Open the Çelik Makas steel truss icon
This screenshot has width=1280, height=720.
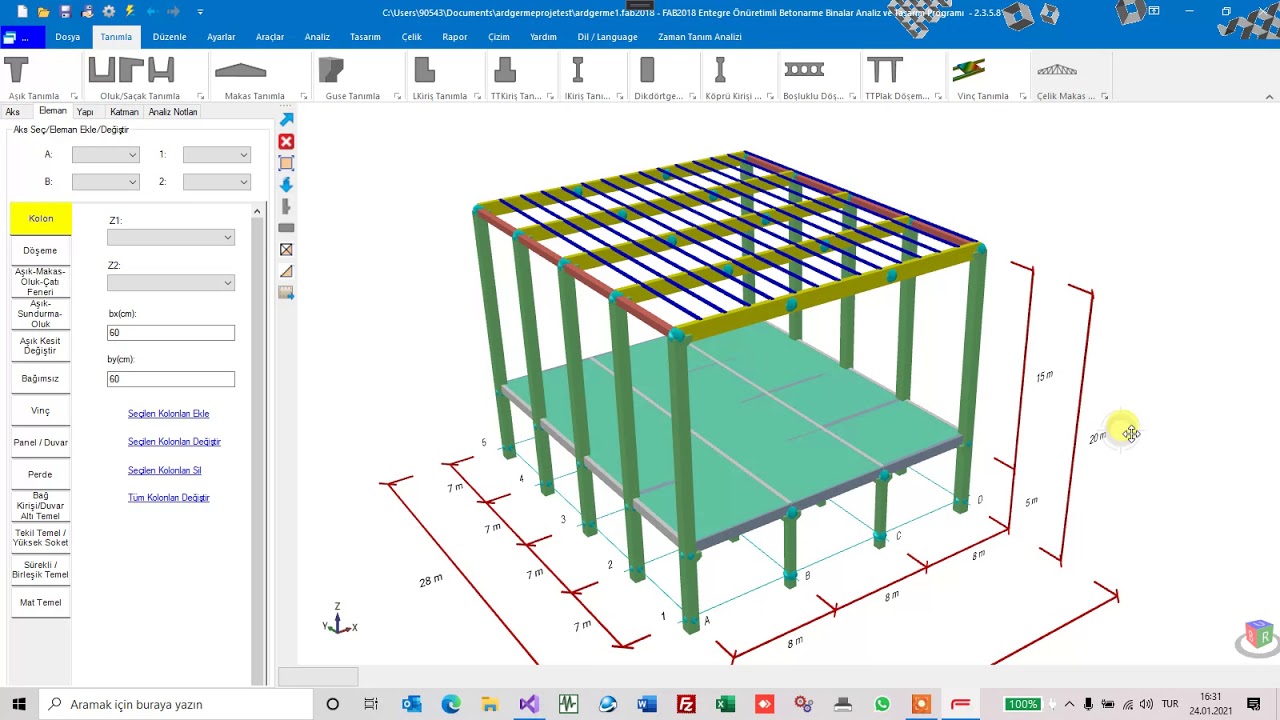click(1057, 70)
